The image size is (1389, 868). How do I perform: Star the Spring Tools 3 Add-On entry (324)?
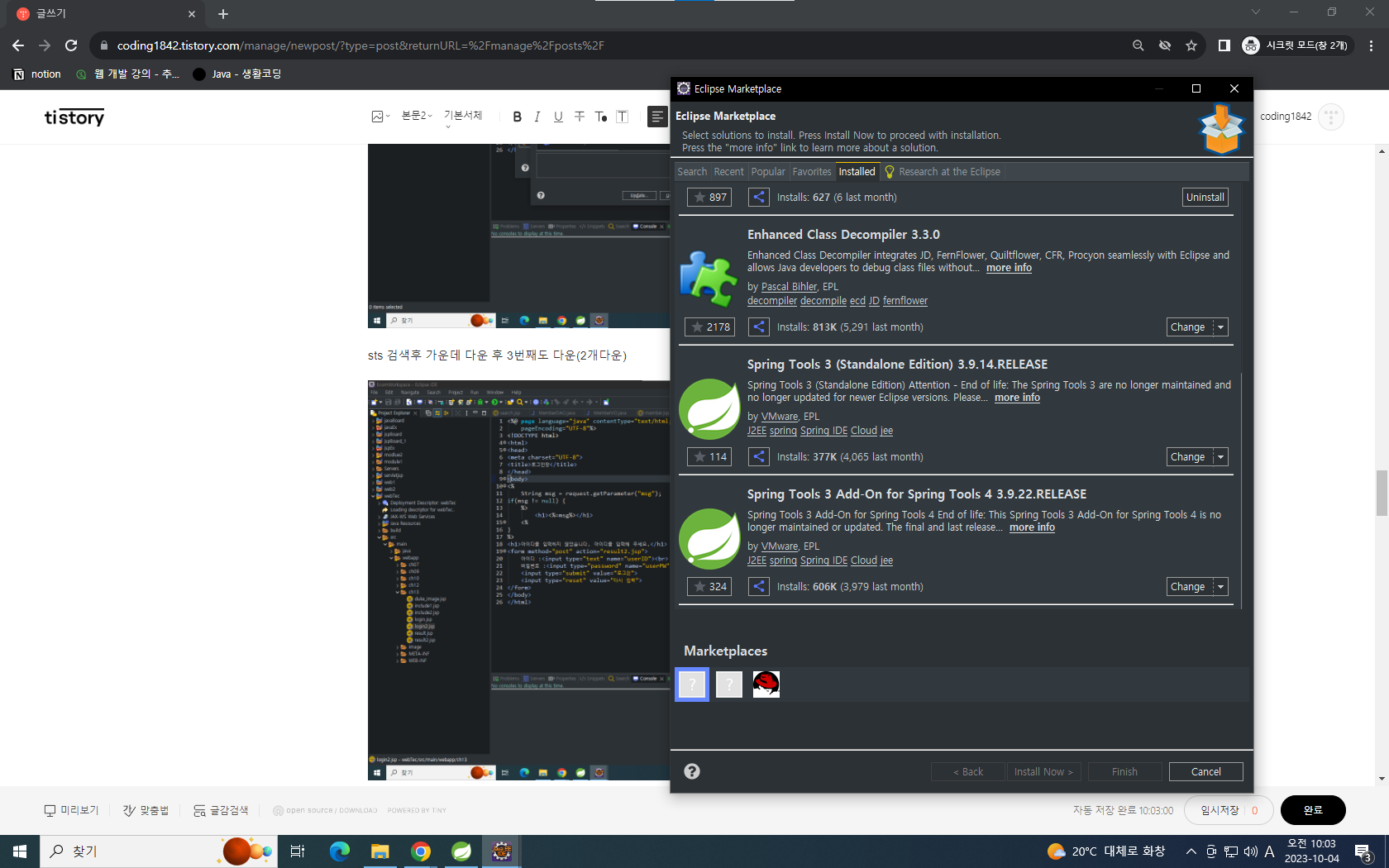pos(709,587)
